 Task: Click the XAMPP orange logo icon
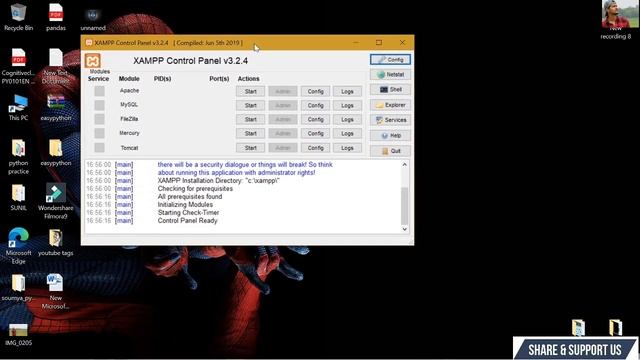click(93, 61)
